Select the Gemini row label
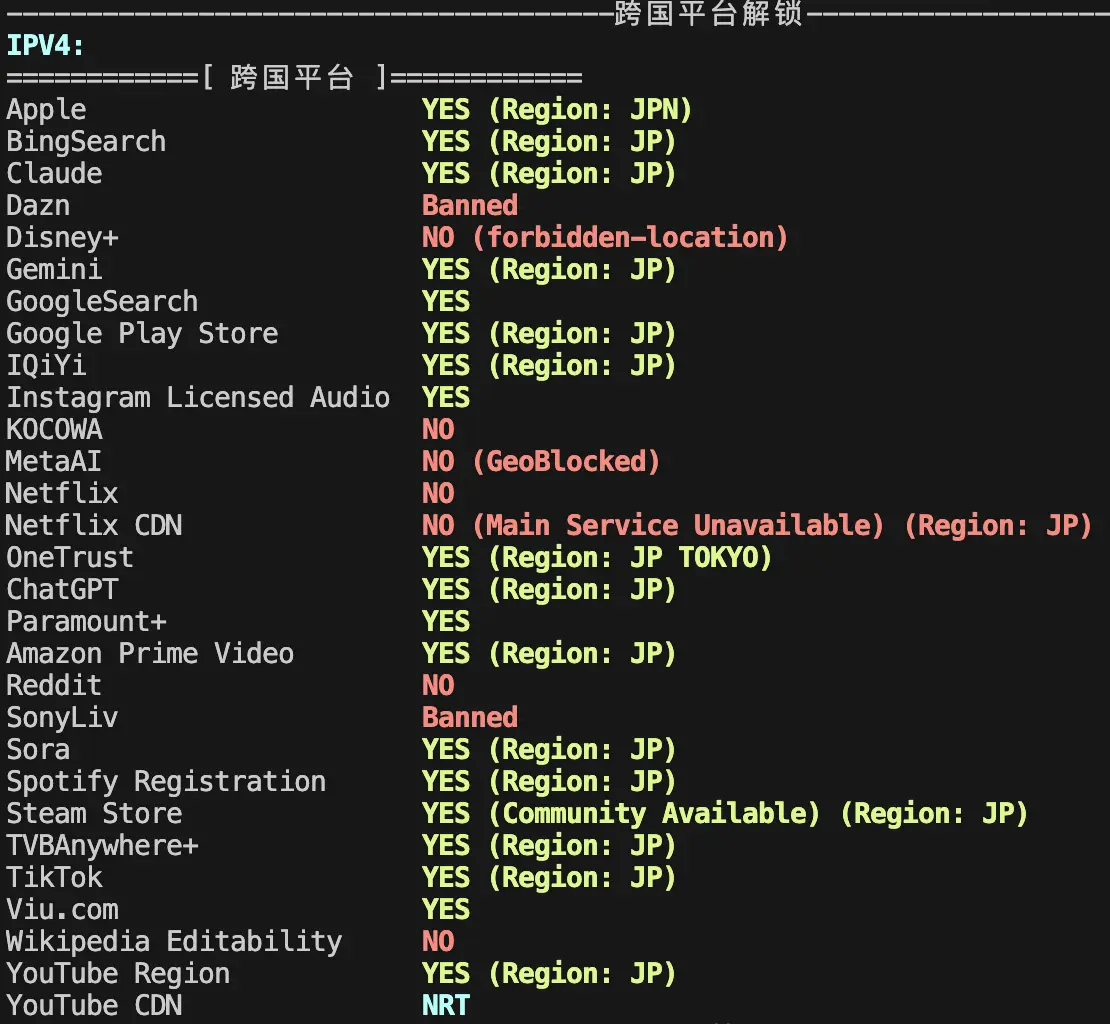Viewport: 1110px width, 1024px height. click(x=55, y=270)
